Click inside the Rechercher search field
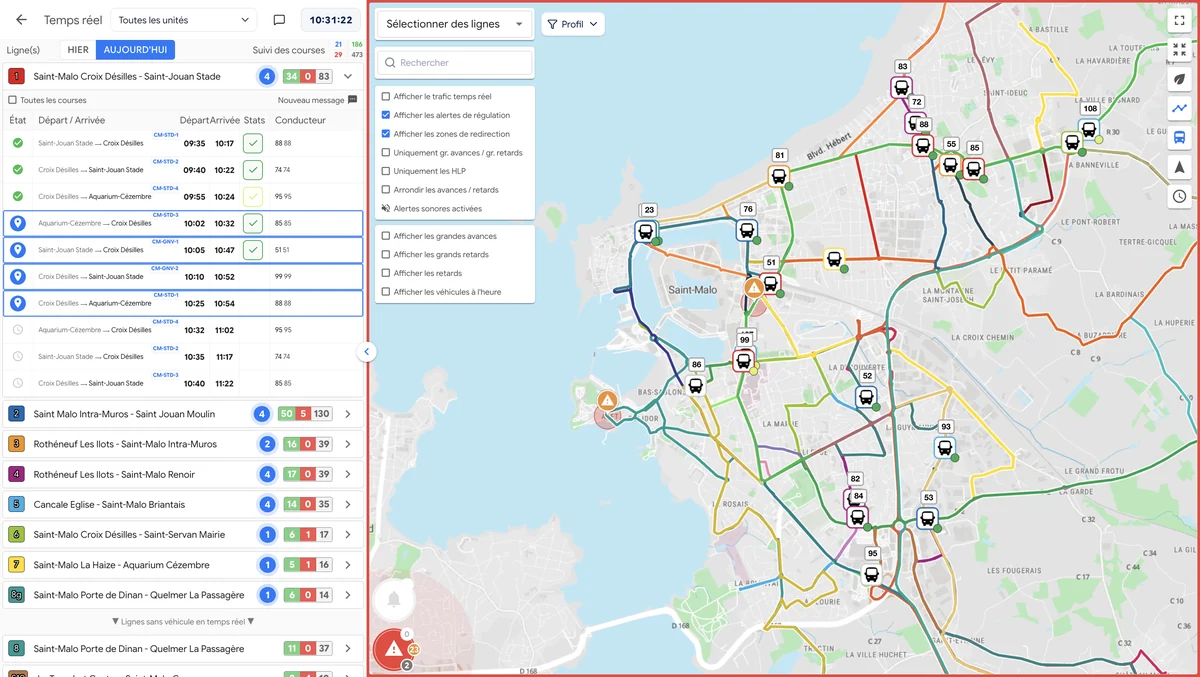 pos(454,62)
